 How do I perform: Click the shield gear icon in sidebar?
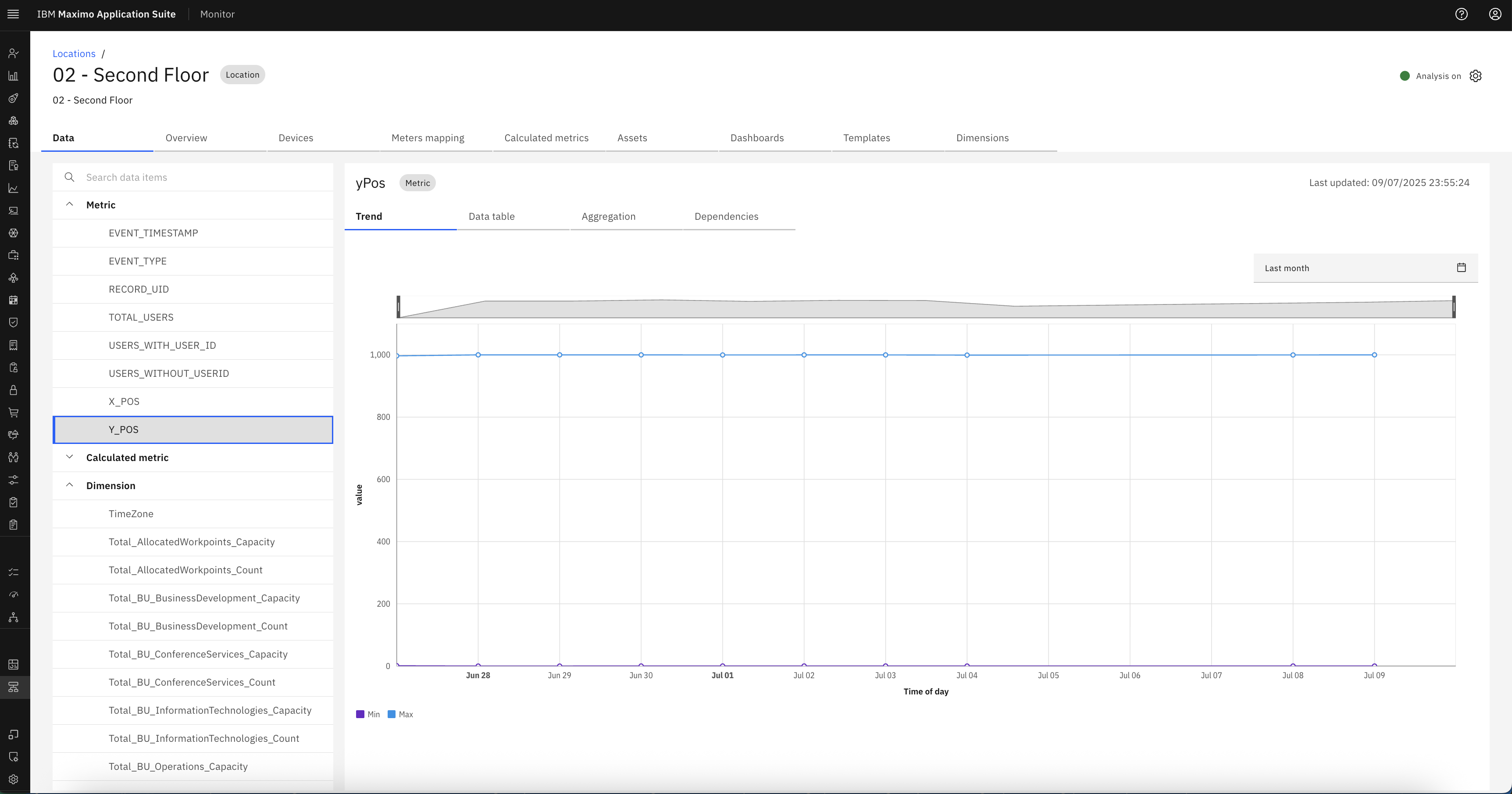(14, 757)
